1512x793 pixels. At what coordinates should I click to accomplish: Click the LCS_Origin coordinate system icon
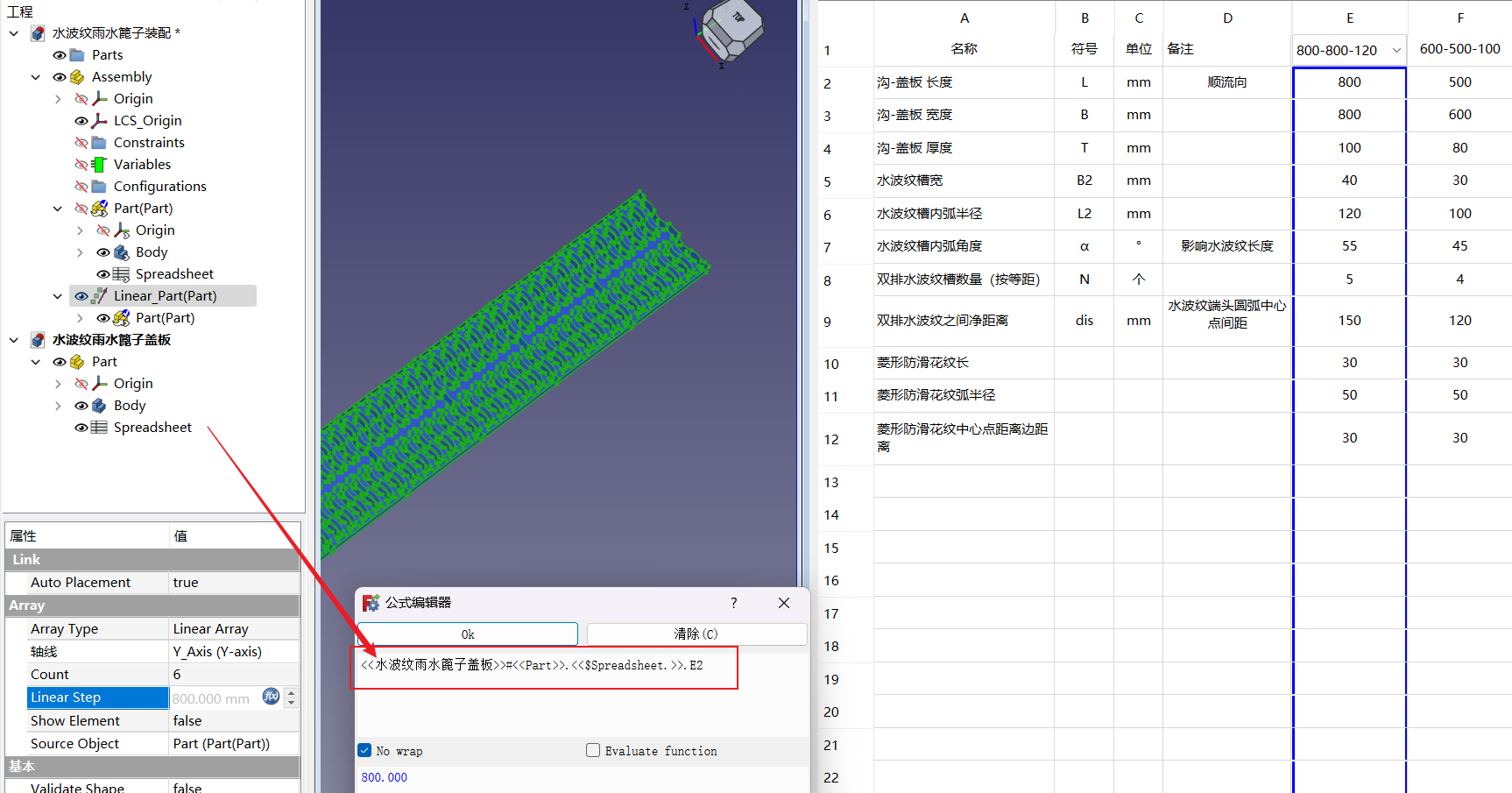[x=100, y=121]
